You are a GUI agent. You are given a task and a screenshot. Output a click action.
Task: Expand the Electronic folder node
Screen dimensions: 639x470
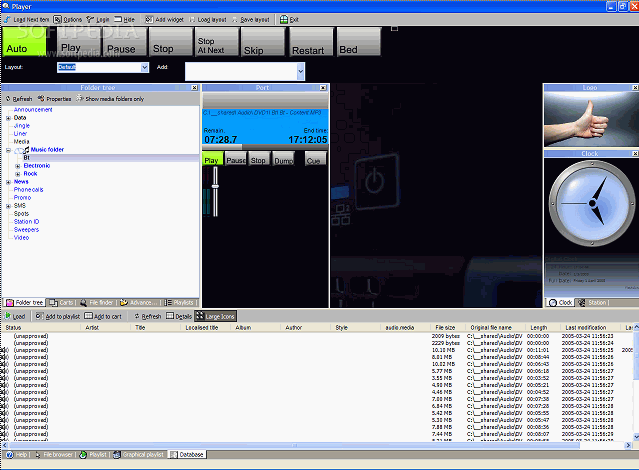tap(18, 166)
